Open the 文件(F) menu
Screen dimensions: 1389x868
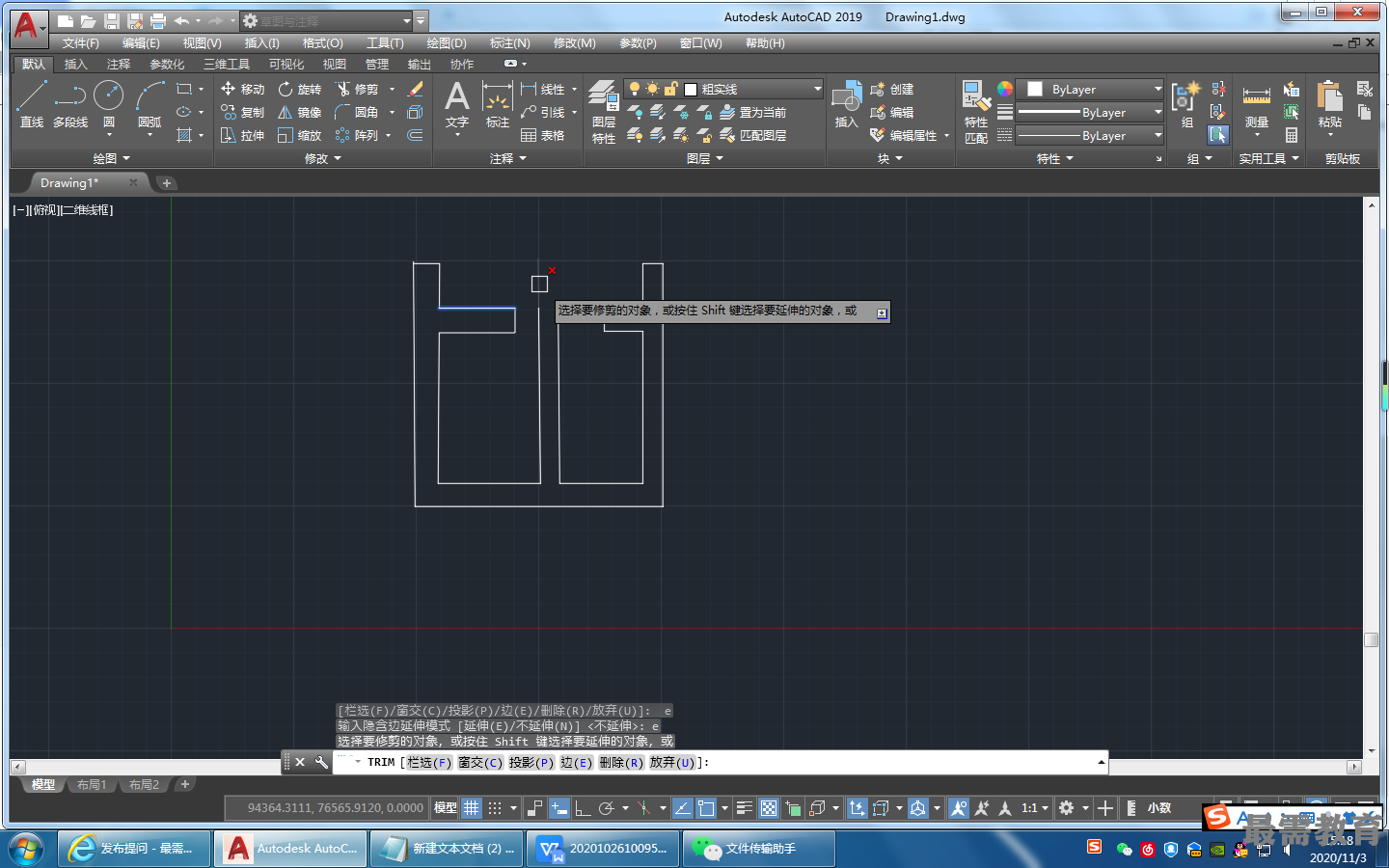80,43
